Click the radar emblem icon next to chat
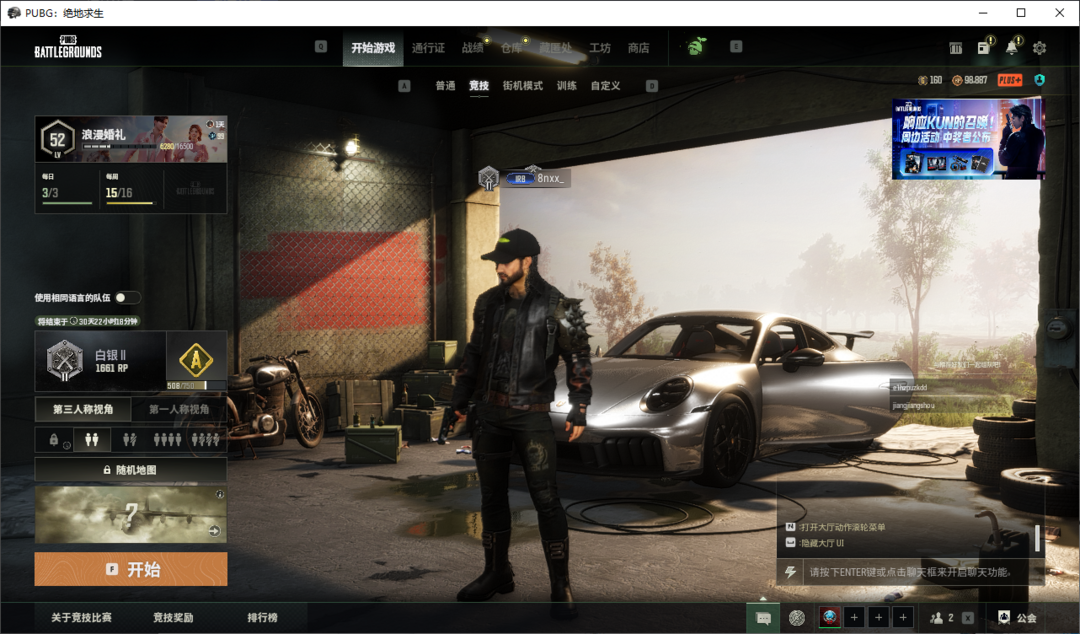Screen dimensions: 1080x634 click(x=797, y=617)
